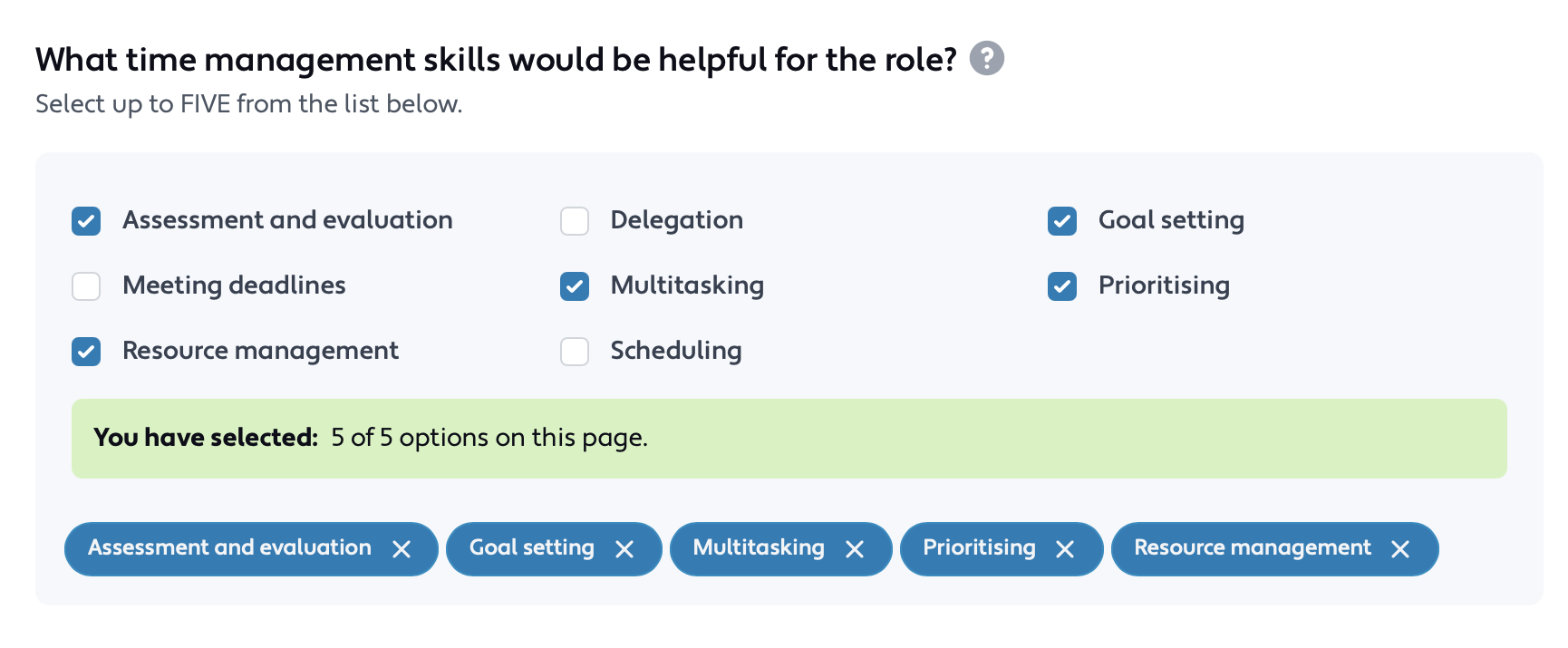Dismiss the Prioritising chip using X
Screen dimensions: 1568x648
pyautogui.click(x=1065, y=549)
